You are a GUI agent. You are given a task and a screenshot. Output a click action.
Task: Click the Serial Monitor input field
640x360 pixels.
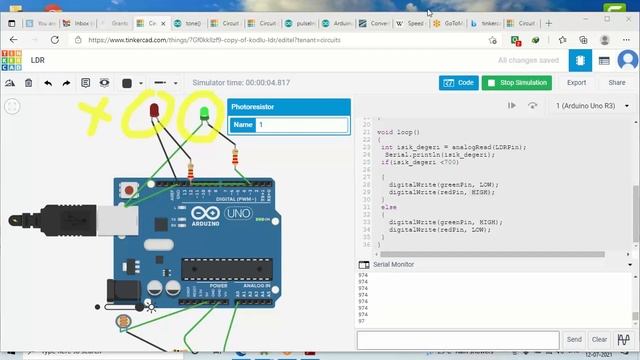pos(458,340)
